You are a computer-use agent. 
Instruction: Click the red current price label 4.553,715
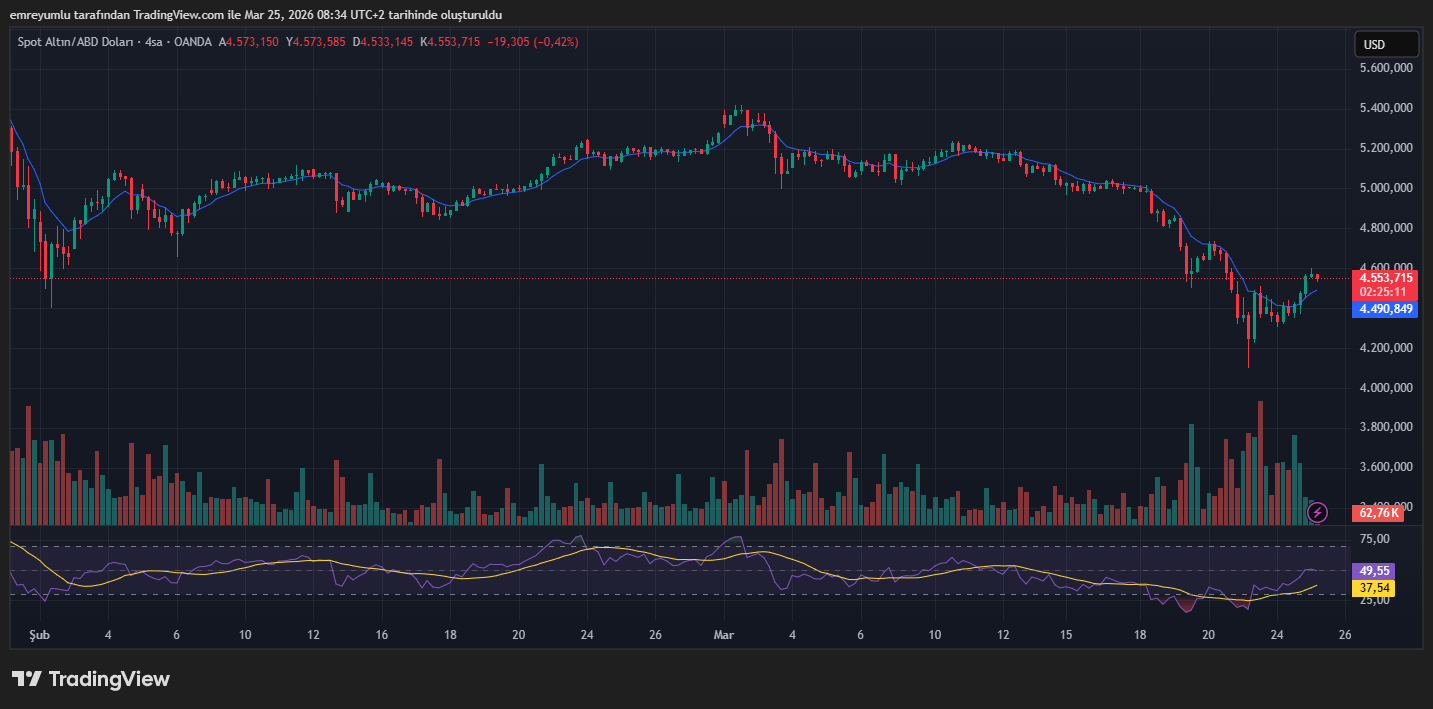tap(1385, 277)
